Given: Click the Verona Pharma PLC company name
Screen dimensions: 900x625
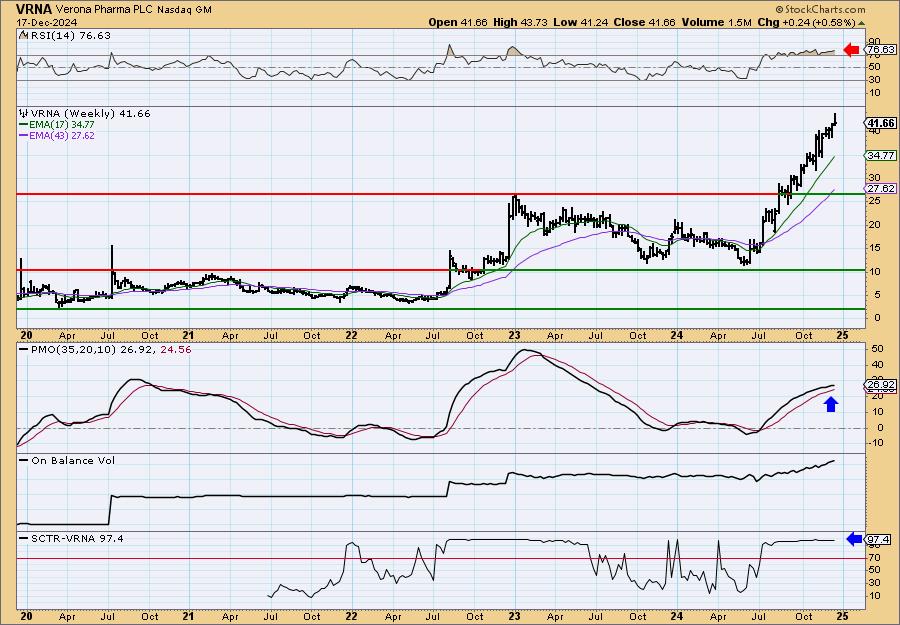Looking at the screenshot, I should (x=102, y=10).
